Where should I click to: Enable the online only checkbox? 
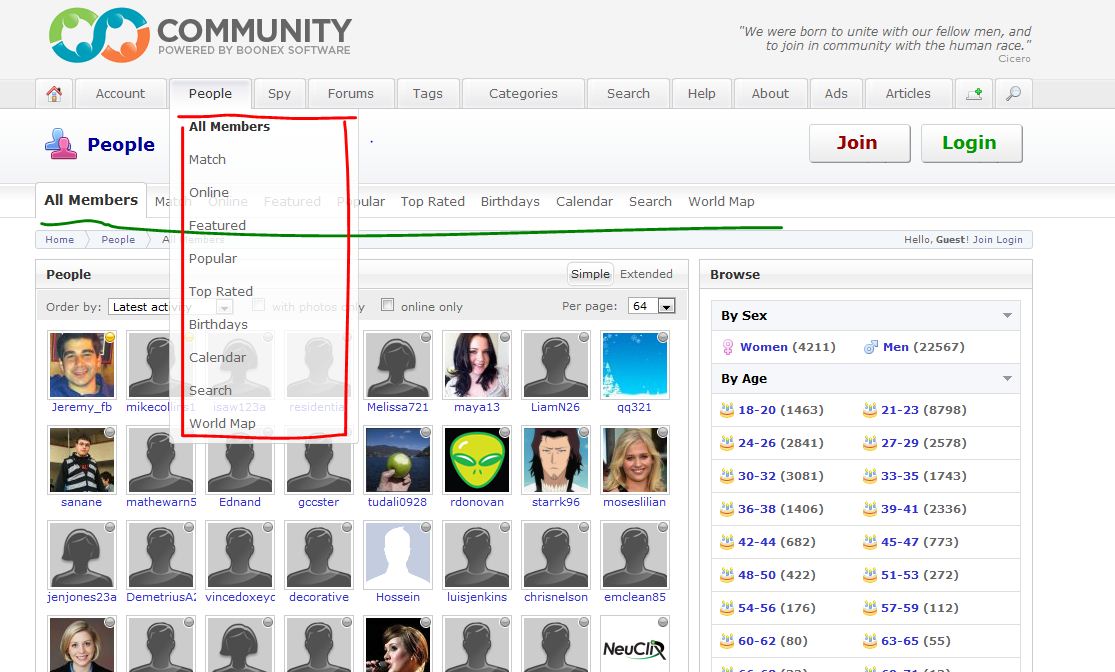(x=388, y=306)
